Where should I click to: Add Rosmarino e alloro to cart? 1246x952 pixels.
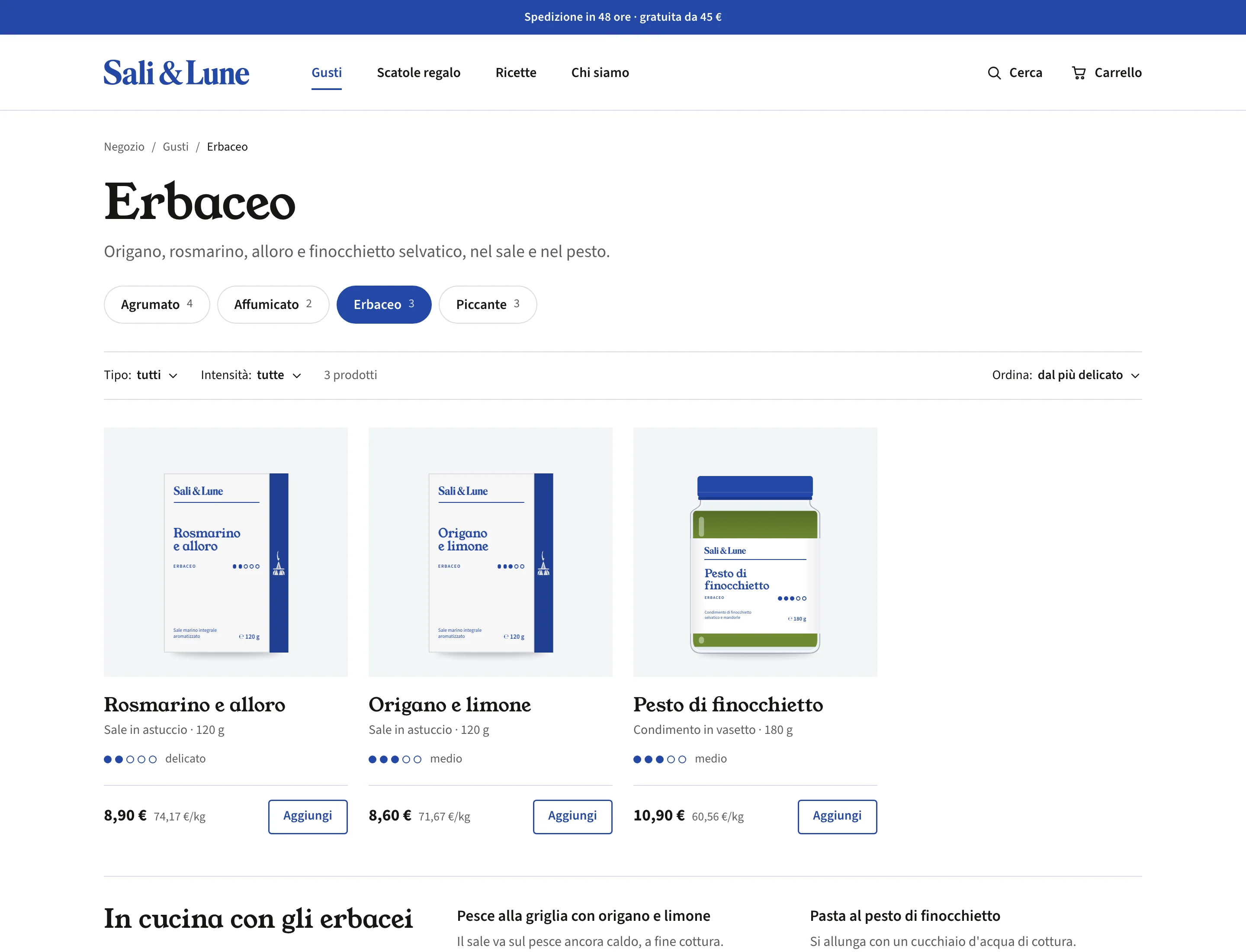(308, 817)
